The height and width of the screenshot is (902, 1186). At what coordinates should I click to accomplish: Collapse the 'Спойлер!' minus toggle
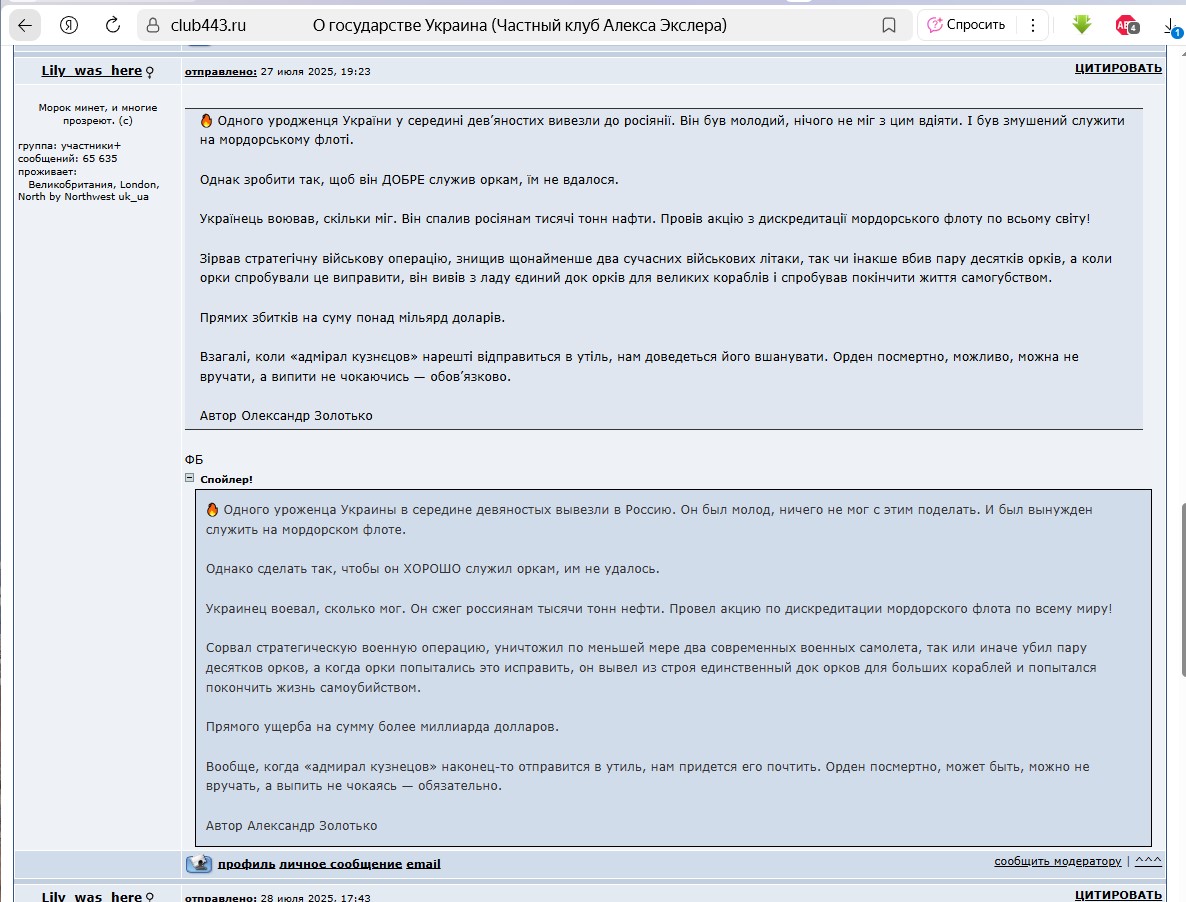(190, 478)
